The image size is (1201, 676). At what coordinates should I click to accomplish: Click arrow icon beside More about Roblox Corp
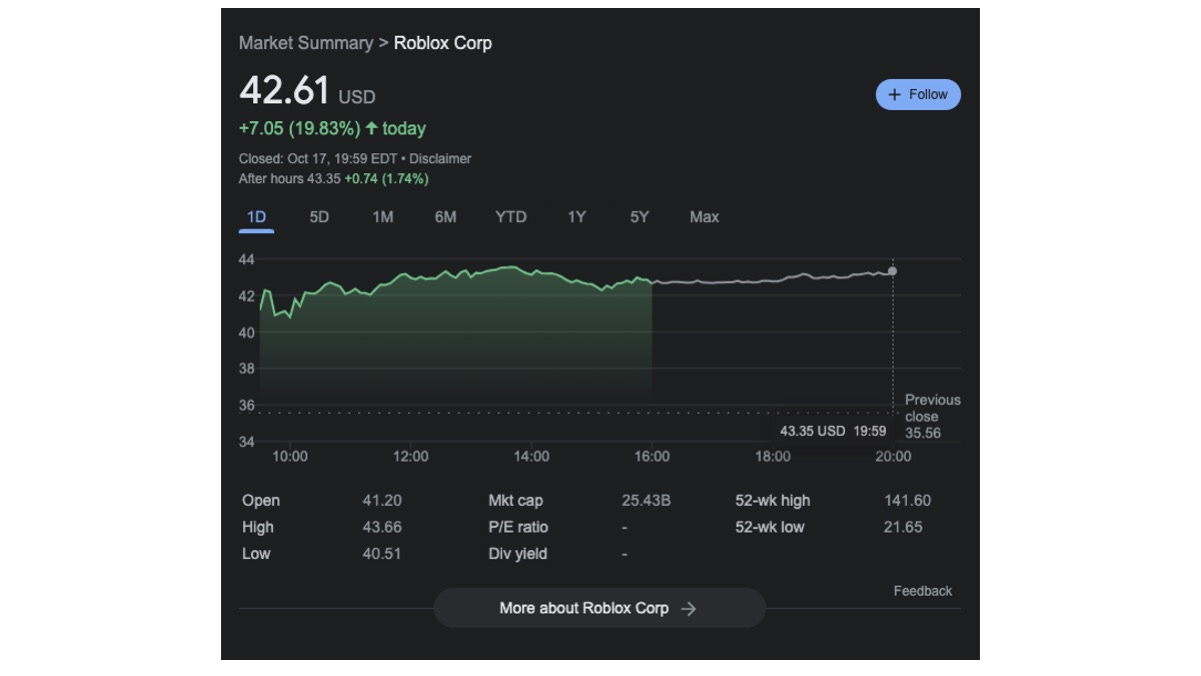[x=688, y=609]
